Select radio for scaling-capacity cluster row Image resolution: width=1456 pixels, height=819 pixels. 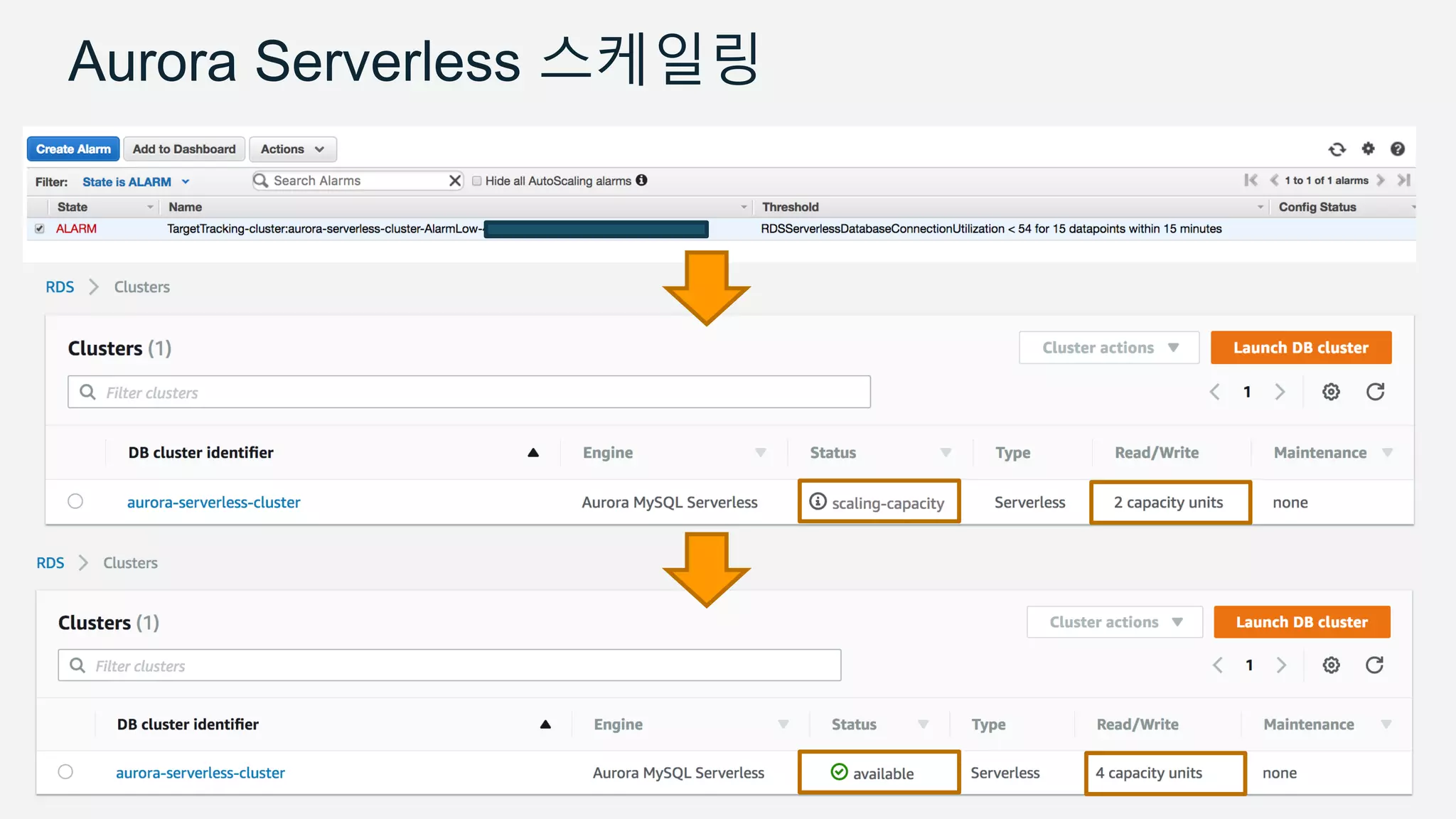click(75, 501)
